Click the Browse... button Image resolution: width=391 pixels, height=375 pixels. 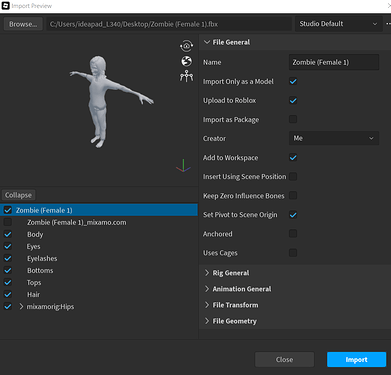[x=23, y=24]
